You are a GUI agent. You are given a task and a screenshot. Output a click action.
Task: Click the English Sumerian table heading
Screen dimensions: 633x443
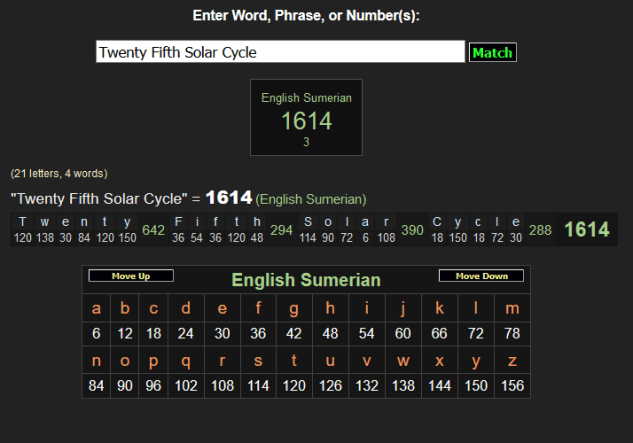306,280
